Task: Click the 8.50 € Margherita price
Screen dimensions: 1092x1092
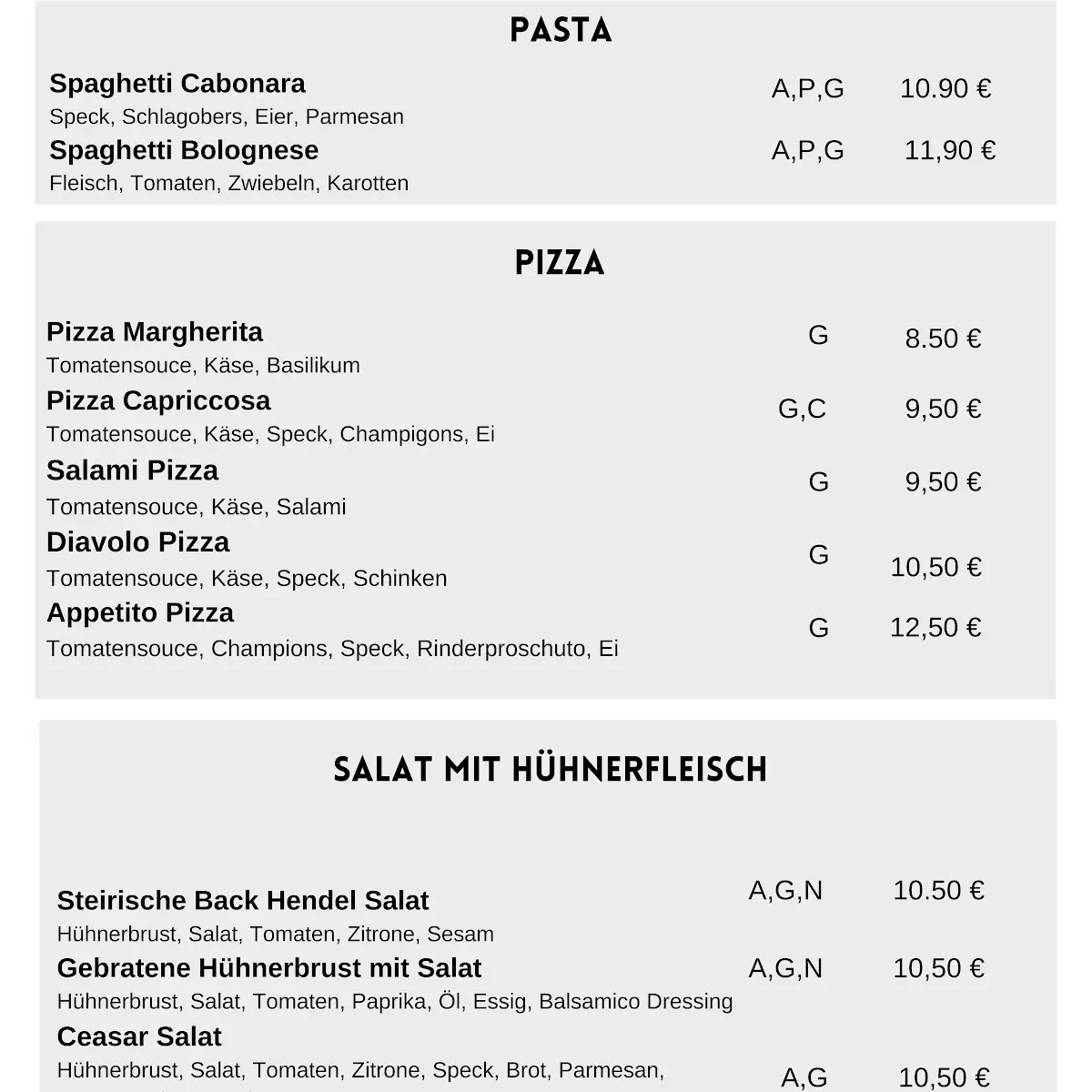Action: (943, 339)
